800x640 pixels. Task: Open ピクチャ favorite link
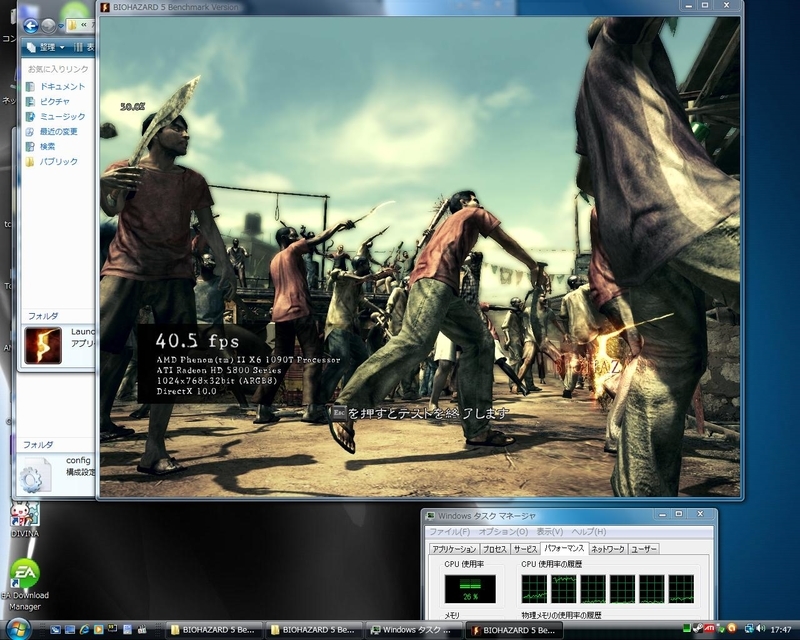(47, 102)
